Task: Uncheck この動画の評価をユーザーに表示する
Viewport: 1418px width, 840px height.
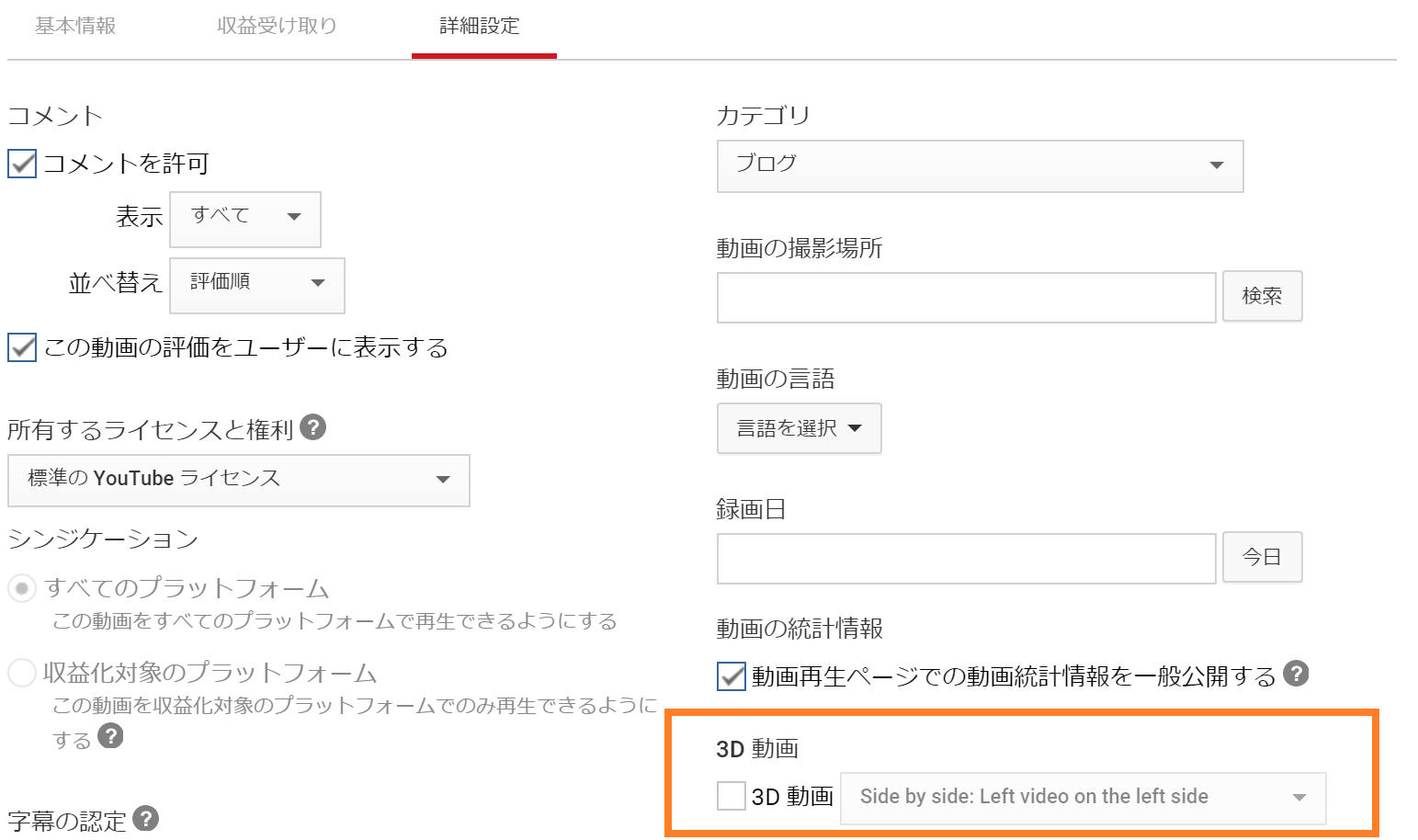Action: point(22,347)
